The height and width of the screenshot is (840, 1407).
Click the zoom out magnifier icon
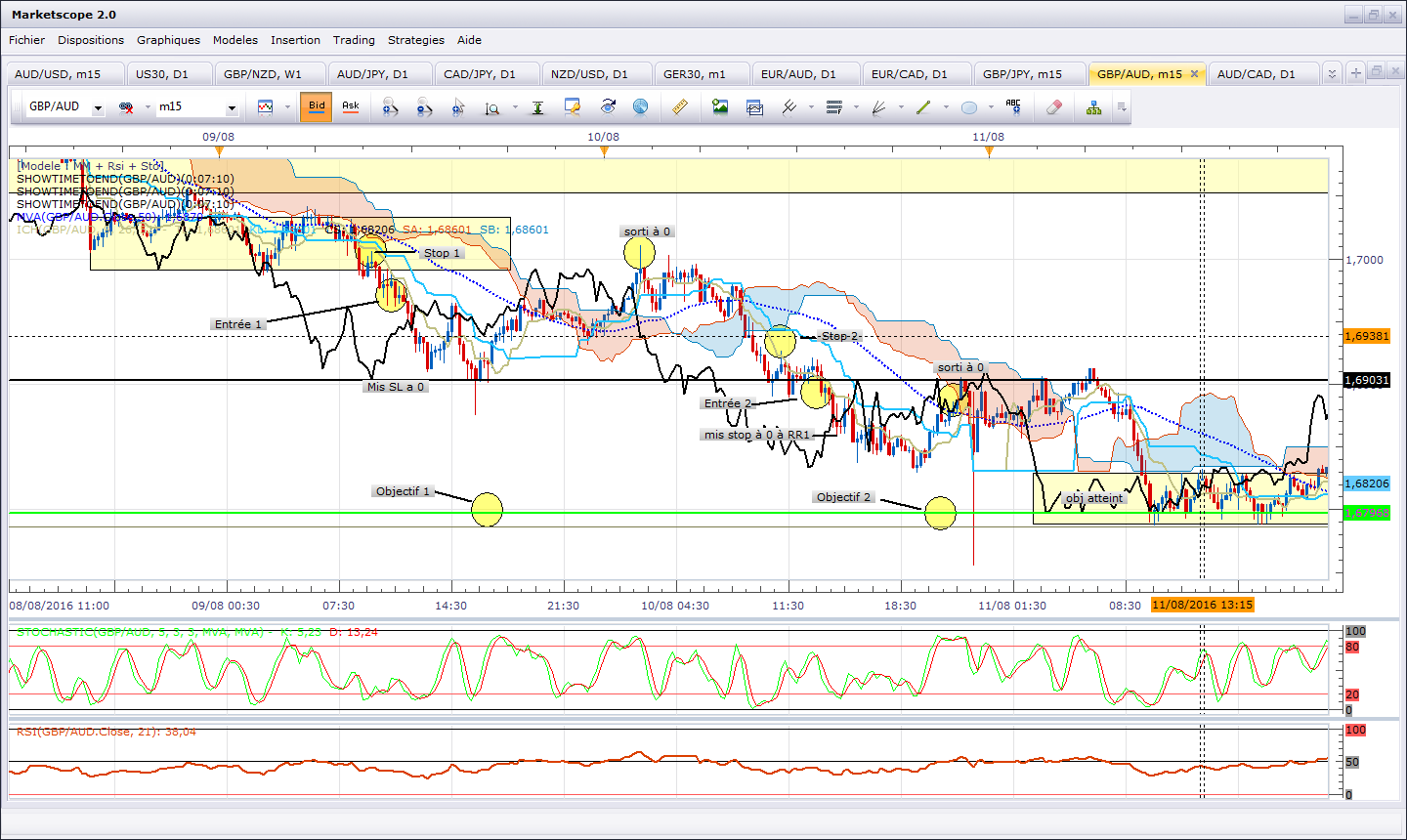[x=424, y=106]
